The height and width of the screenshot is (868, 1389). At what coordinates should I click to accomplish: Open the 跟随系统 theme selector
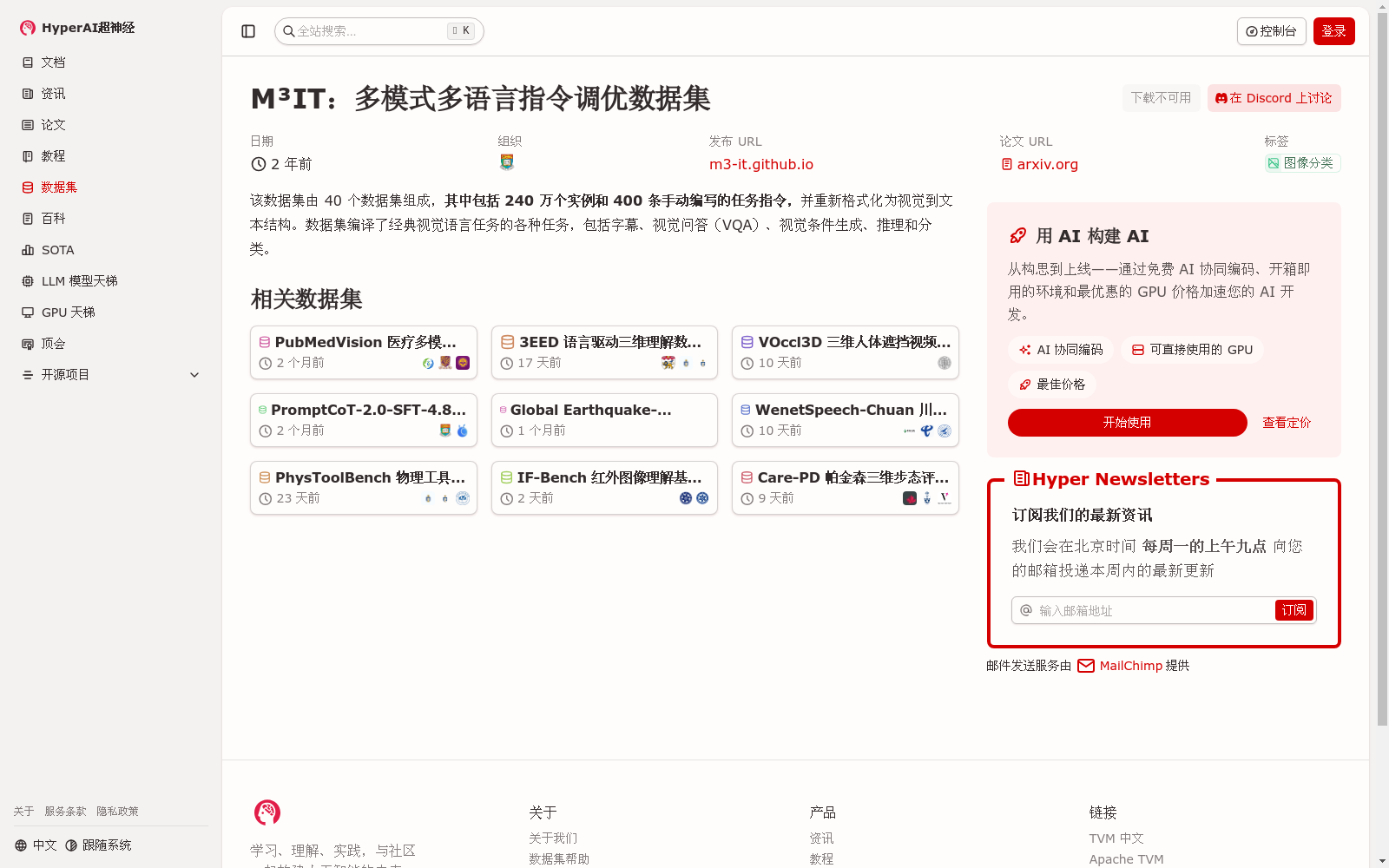point(98,845)
